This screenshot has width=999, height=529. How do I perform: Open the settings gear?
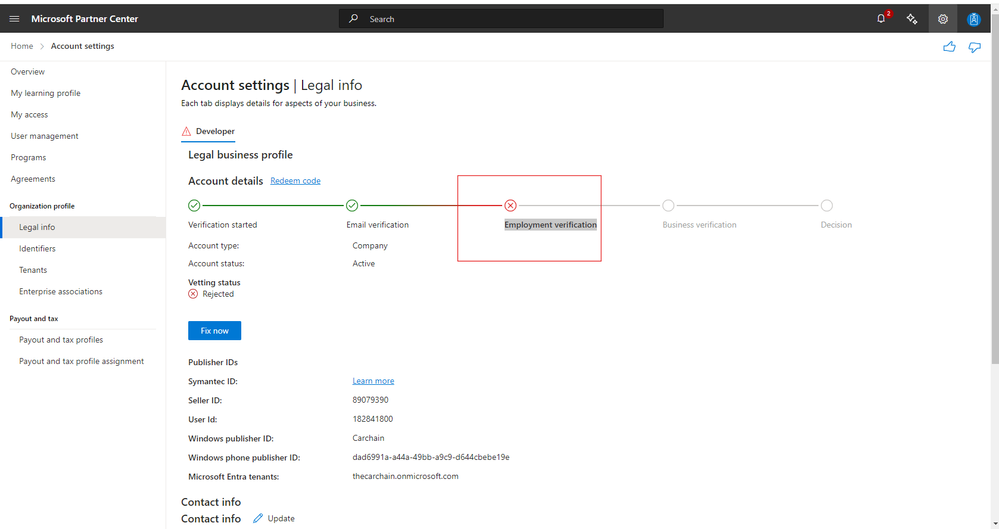[x=943, y=19]
